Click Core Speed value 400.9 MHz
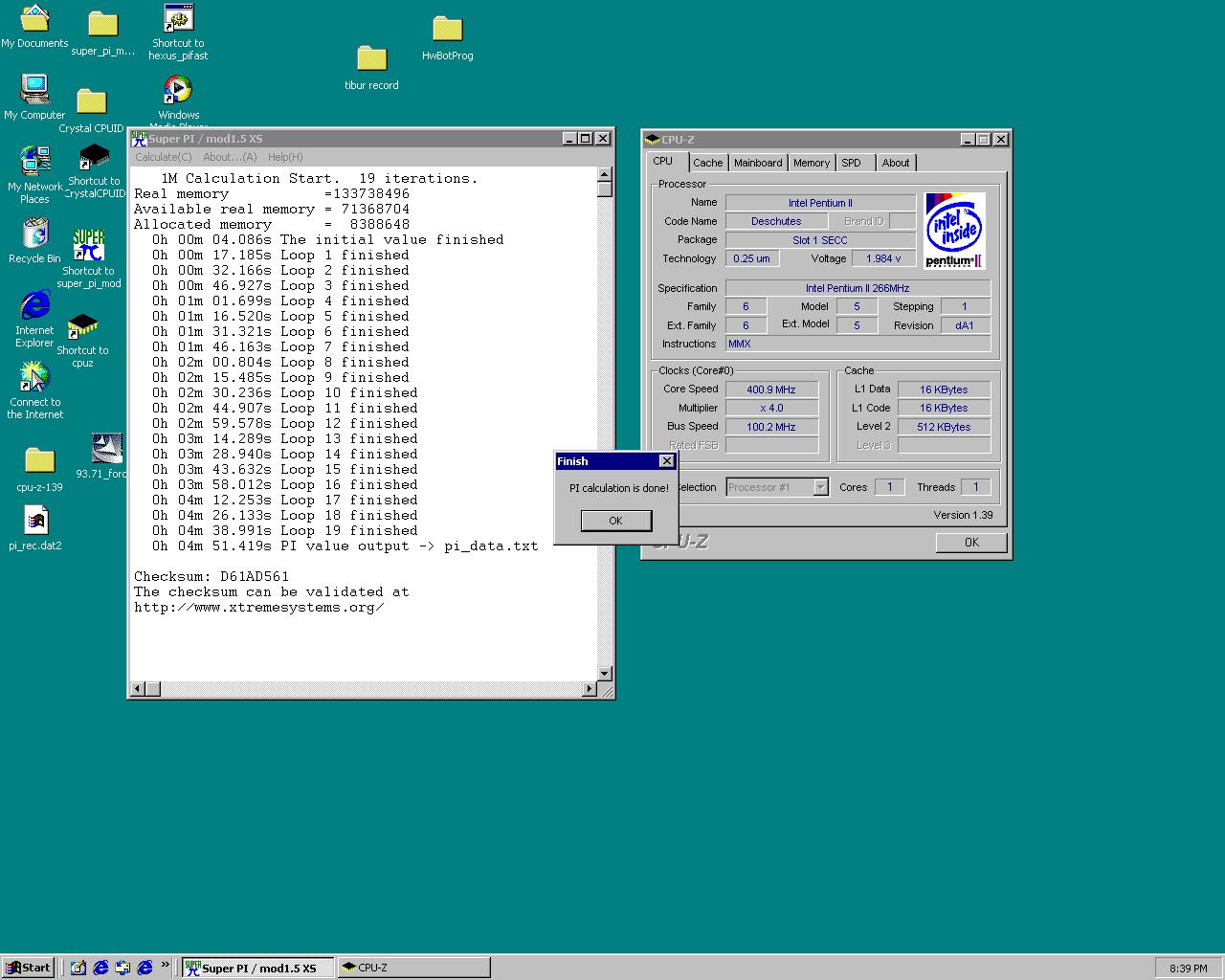Screen dimensions: 1225x980 point(771,390)
